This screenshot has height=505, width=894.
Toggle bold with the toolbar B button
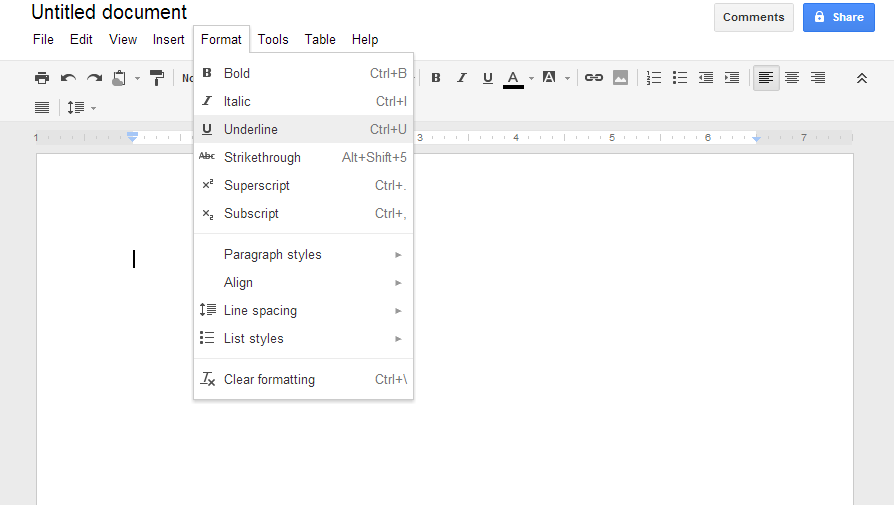coord(436,78)
